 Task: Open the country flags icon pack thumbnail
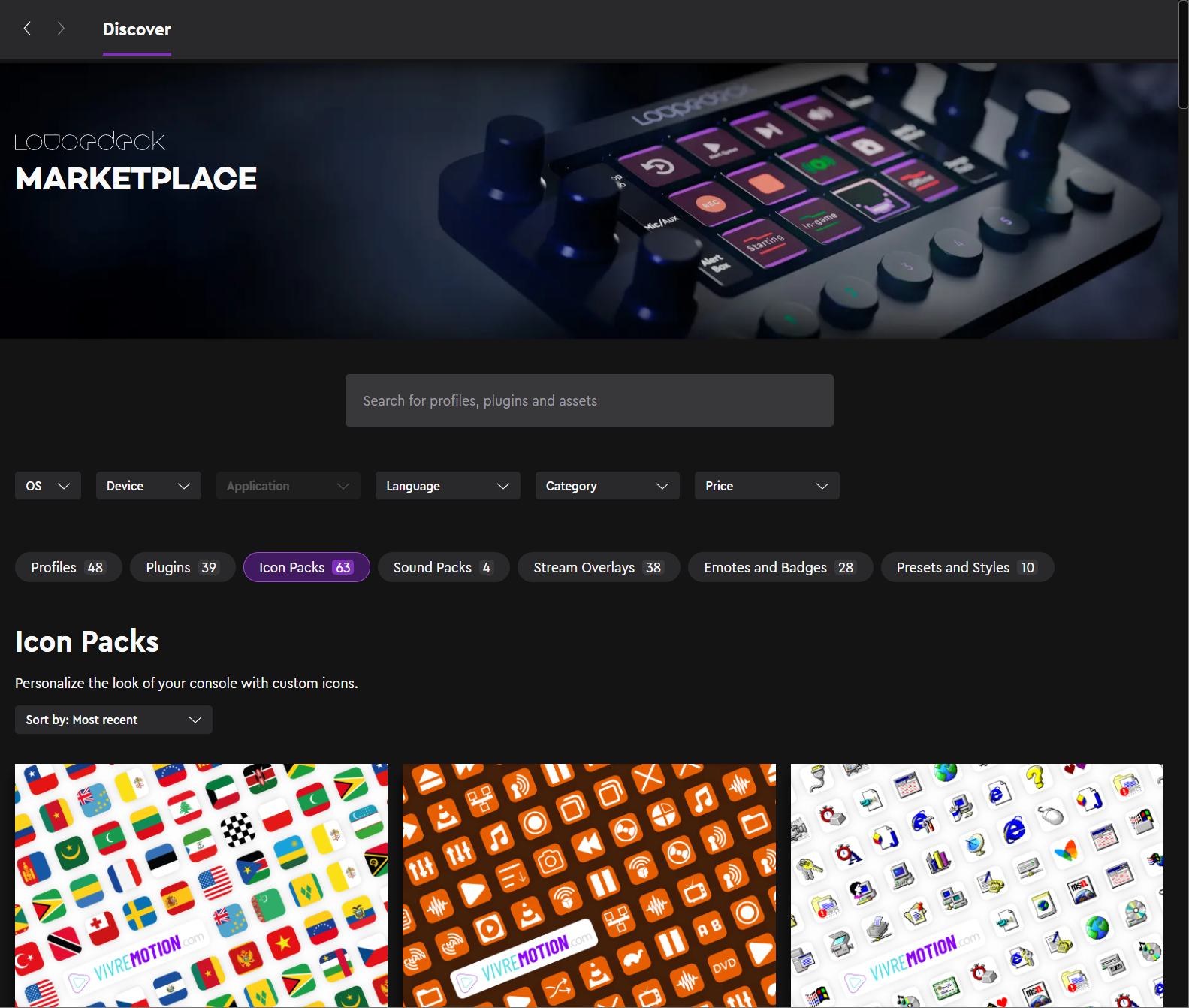click(x=201, y=885)
